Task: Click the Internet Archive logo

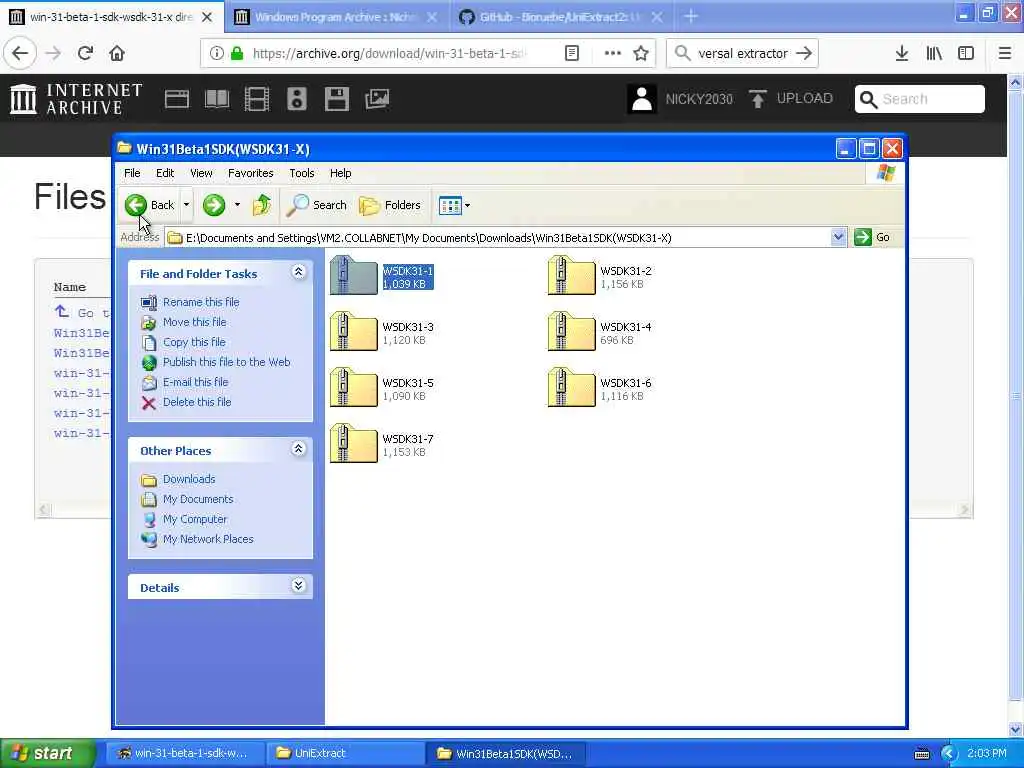Action: pyautogui.click(x=76, y=99)
